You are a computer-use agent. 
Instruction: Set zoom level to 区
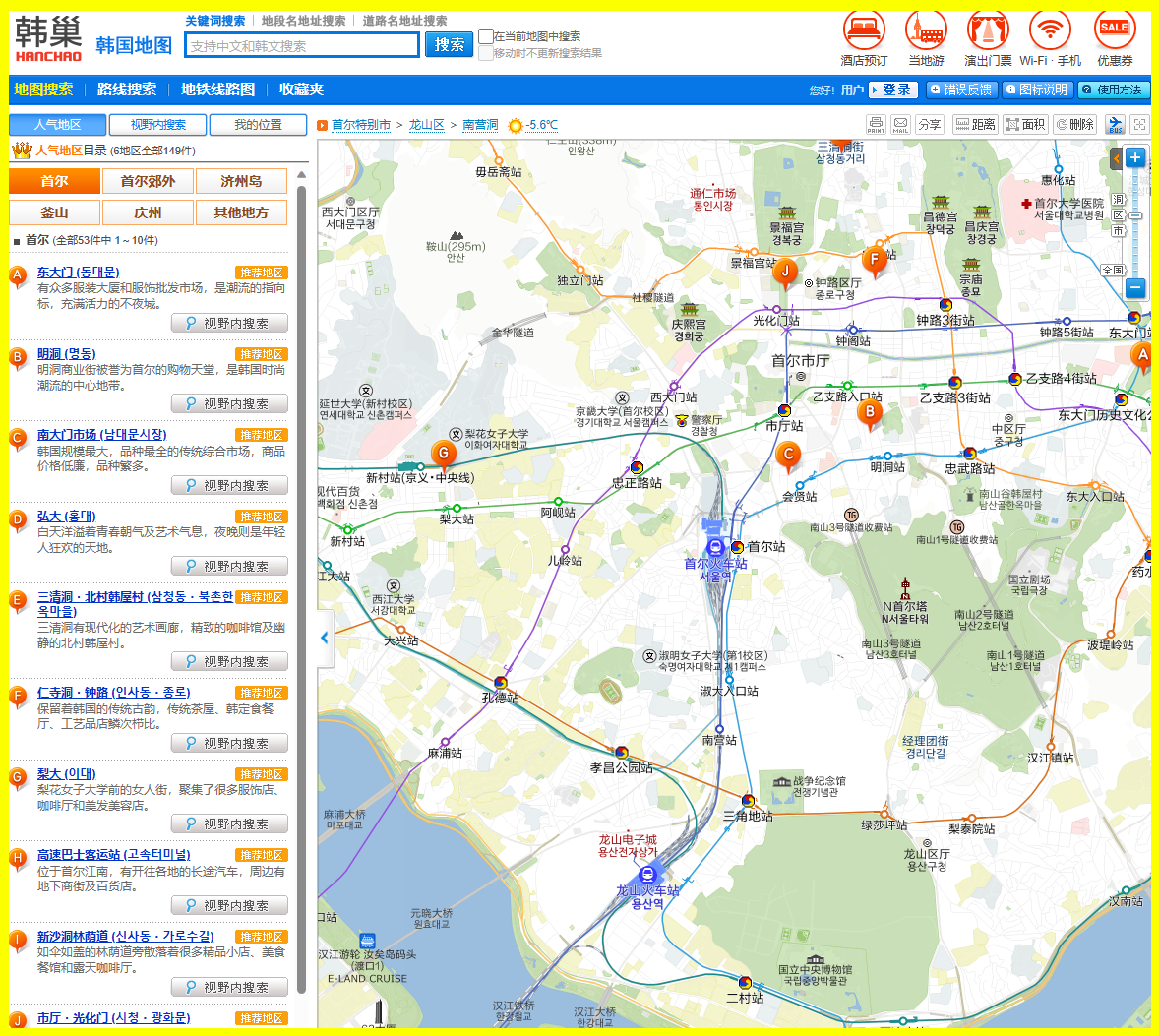click(x=1119, y=215)
